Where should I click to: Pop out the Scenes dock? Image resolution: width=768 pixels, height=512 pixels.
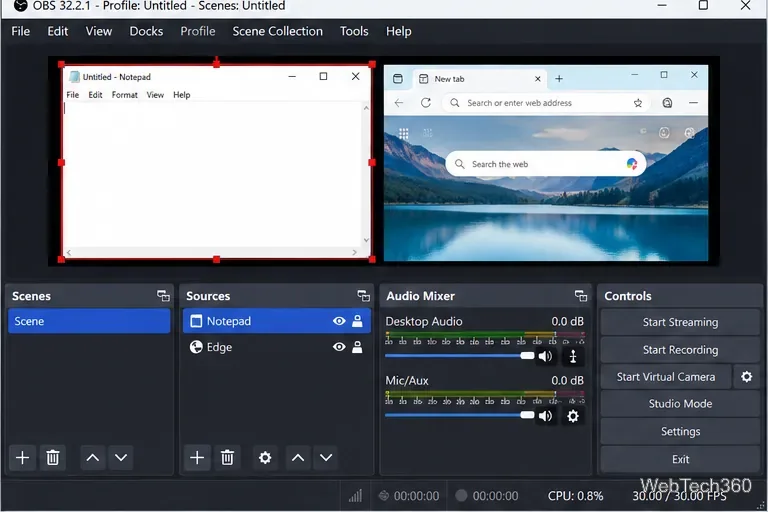click(163, 296)
